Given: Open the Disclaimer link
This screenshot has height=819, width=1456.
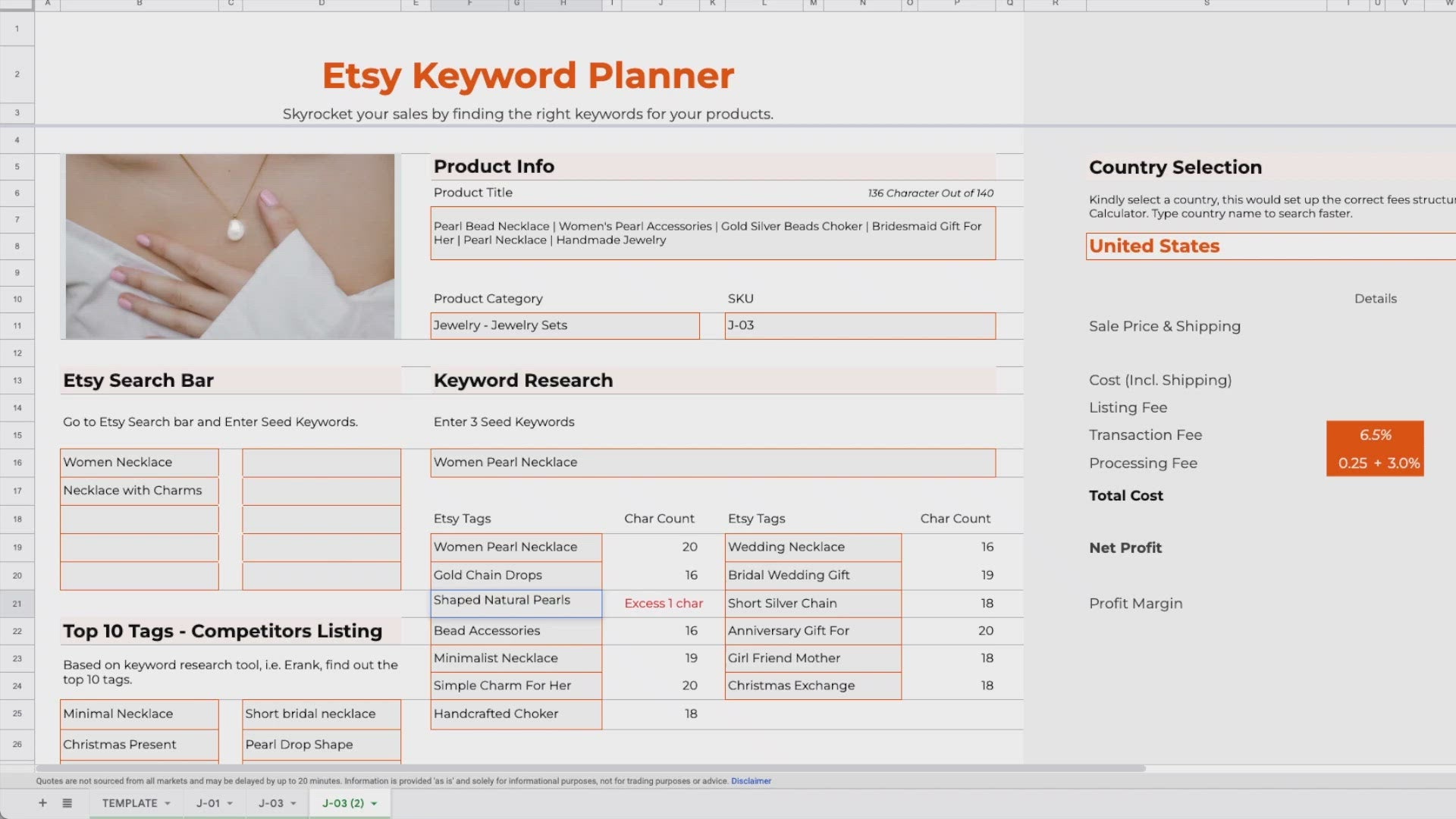Looking at the screenshot, I should click(751, 781).
